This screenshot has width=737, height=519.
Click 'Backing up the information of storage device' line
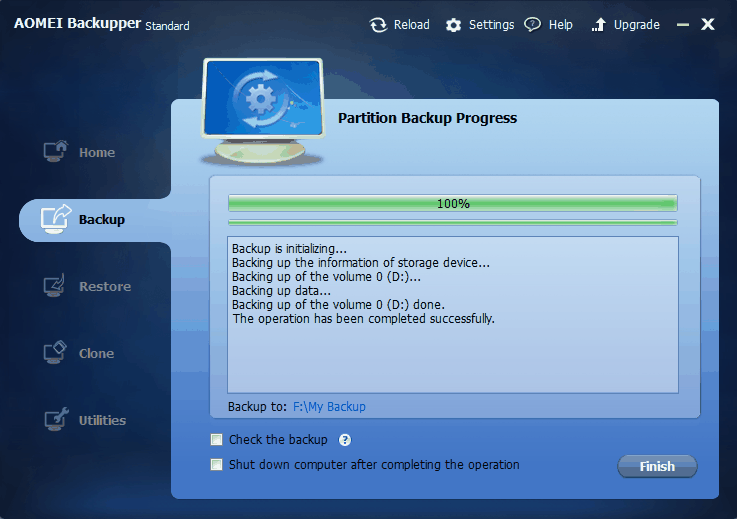(361, 262)
